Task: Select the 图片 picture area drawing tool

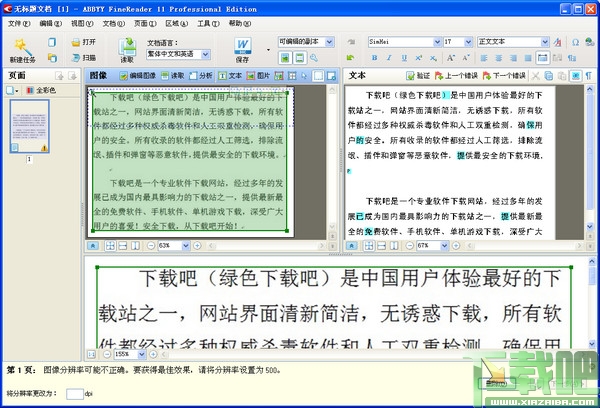Action: click(258, 76)
